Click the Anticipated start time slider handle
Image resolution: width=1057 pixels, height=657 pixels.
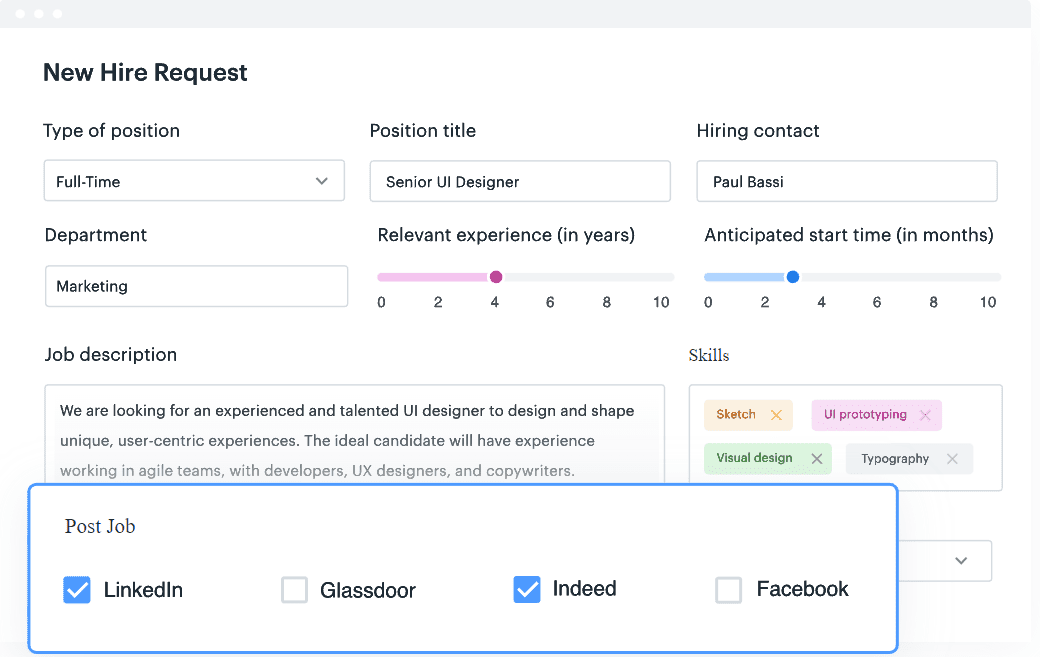(x=793, y=277)
